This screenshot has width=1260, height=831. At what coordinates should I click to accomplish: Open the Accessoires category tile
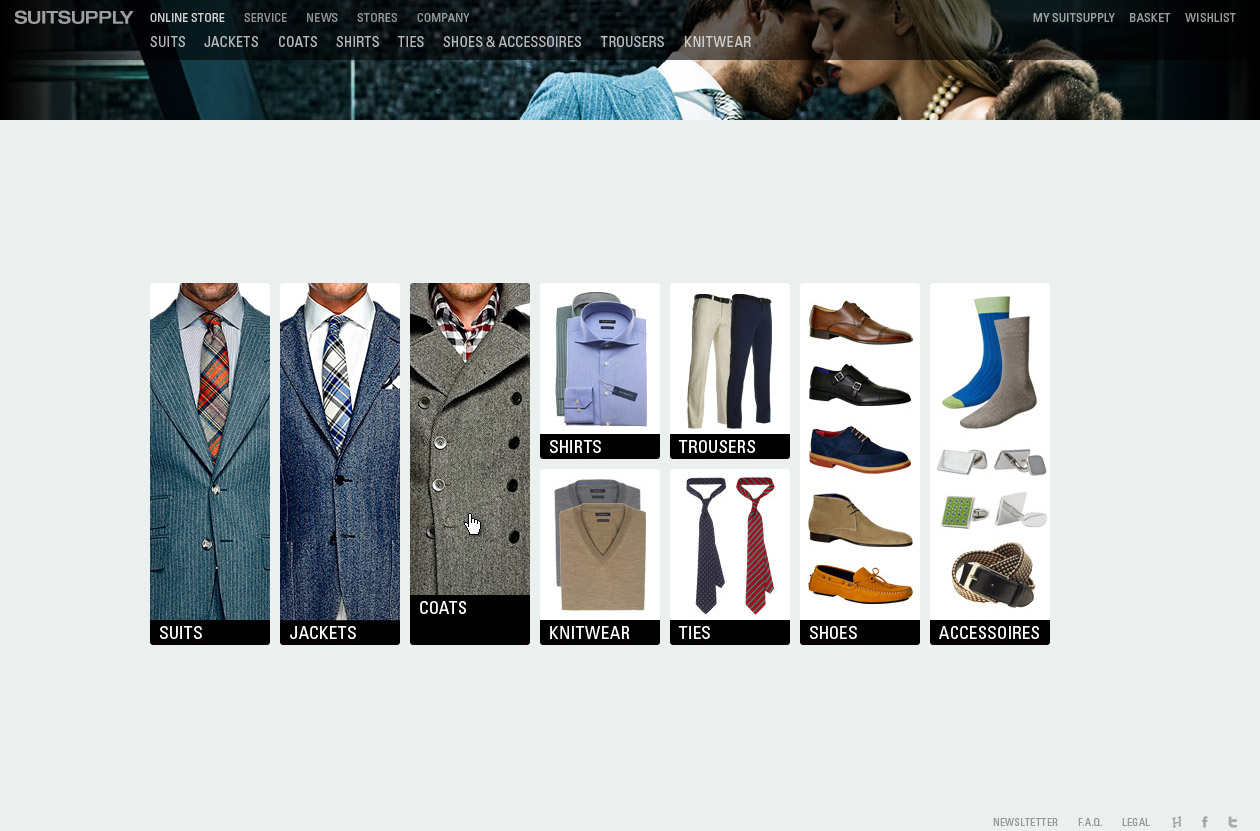[990, 463]
